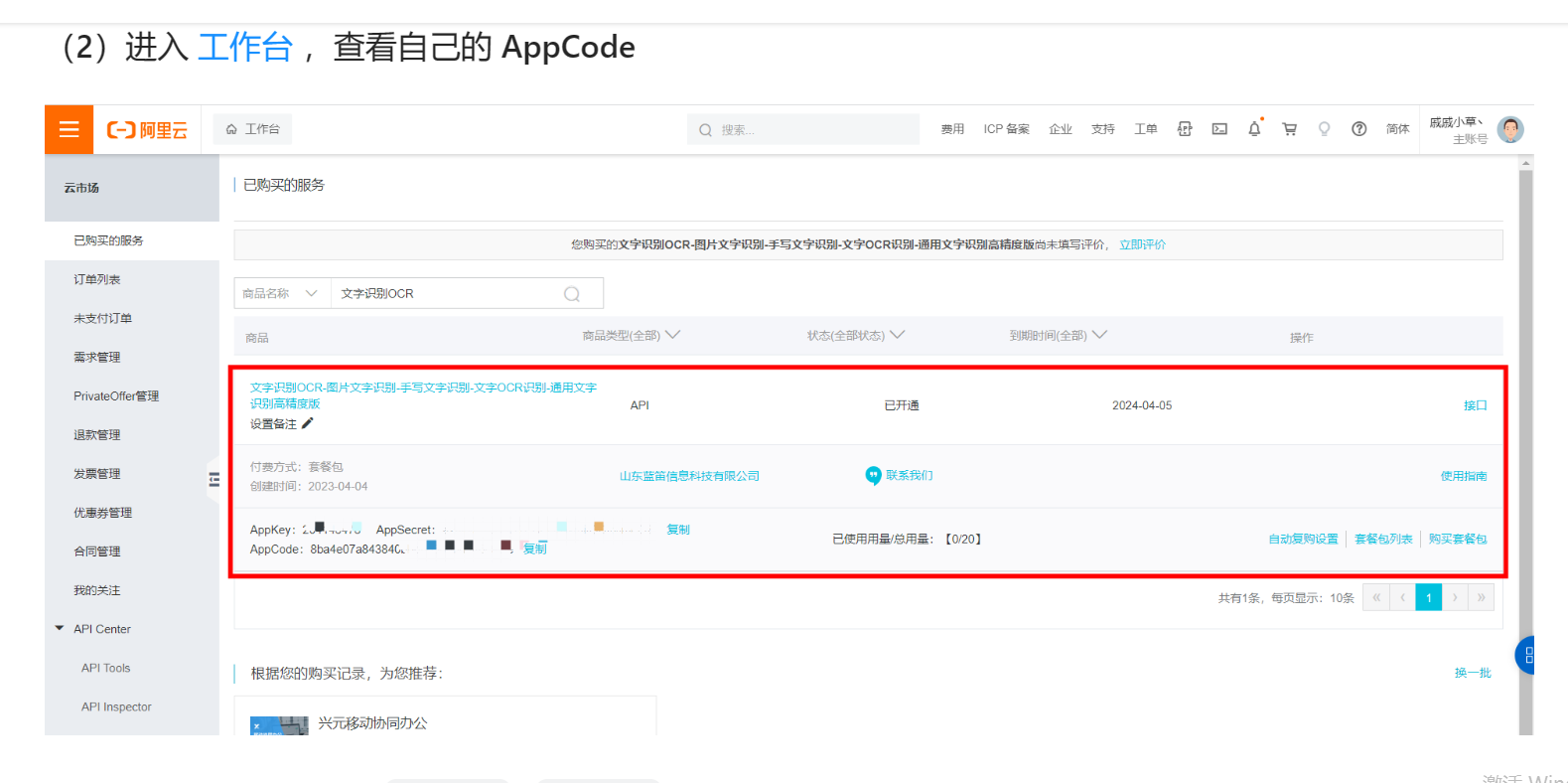Screen dimensions: 1568x783
Task: Click the 文字识别OCR search field
Action: [x=447, y=293]
